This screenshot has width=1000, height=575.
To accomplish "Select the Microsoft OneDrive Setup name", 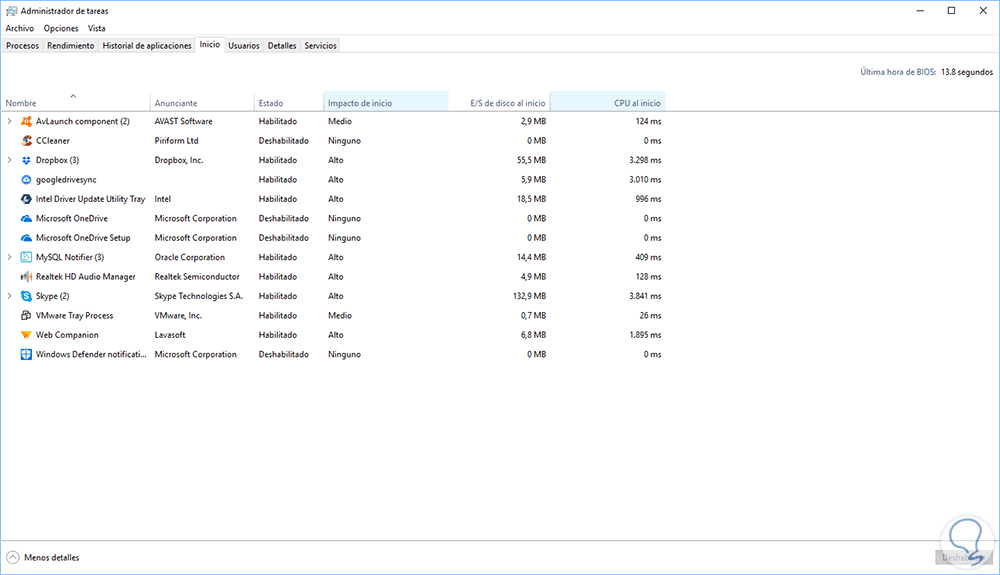I will click(x=83, y=238).
